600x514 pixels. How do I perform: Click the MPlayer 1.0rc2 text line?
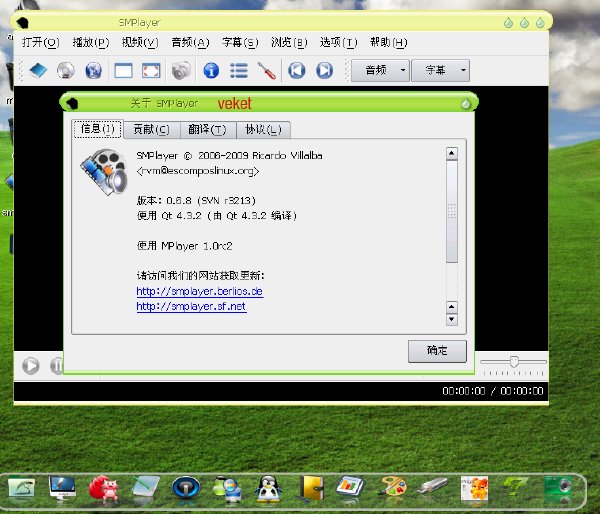pyautogui.click(x=184, y=246)
